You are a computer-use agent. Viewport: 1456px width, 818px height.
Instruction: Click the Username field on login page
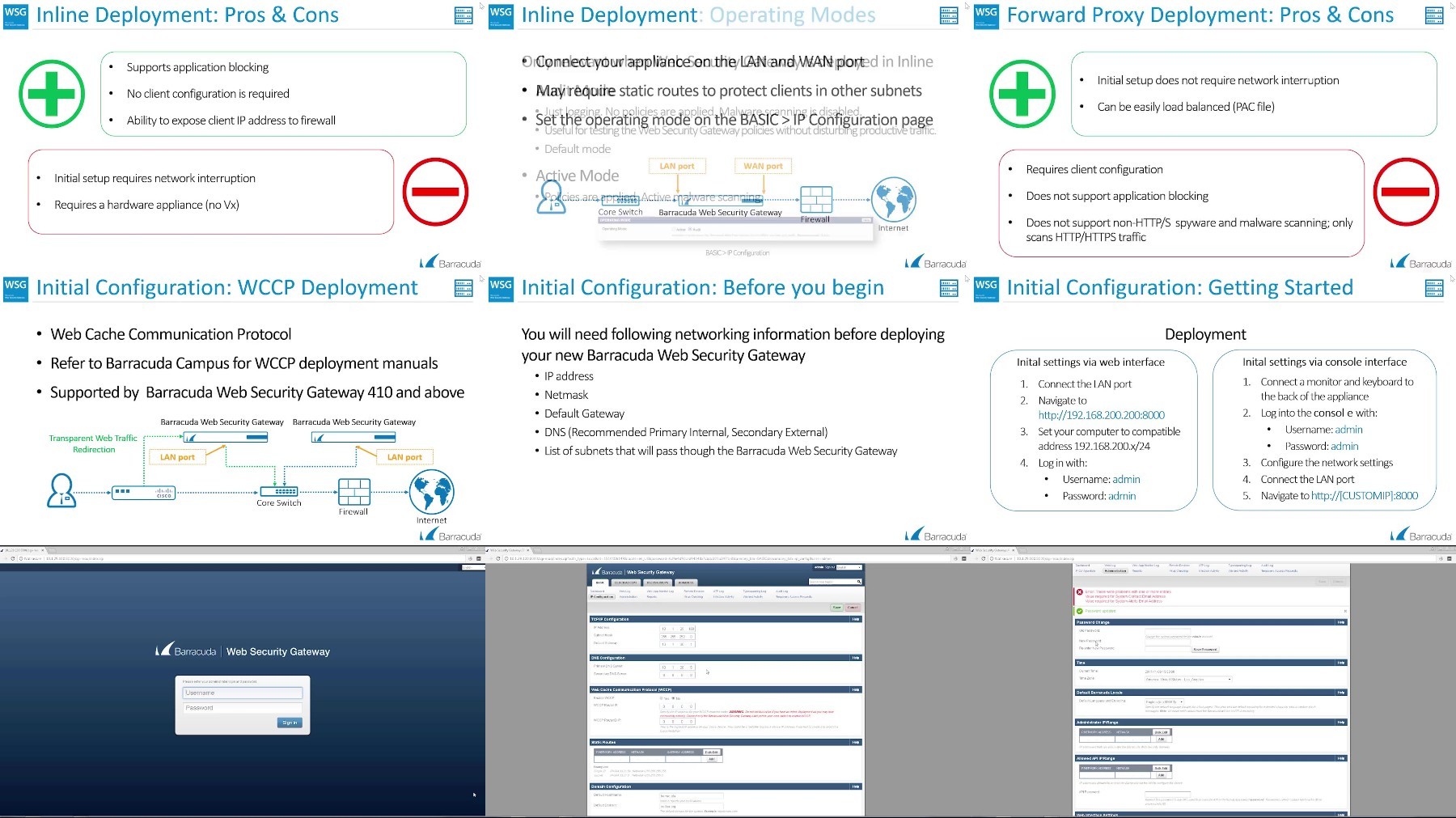click(243, 693)
